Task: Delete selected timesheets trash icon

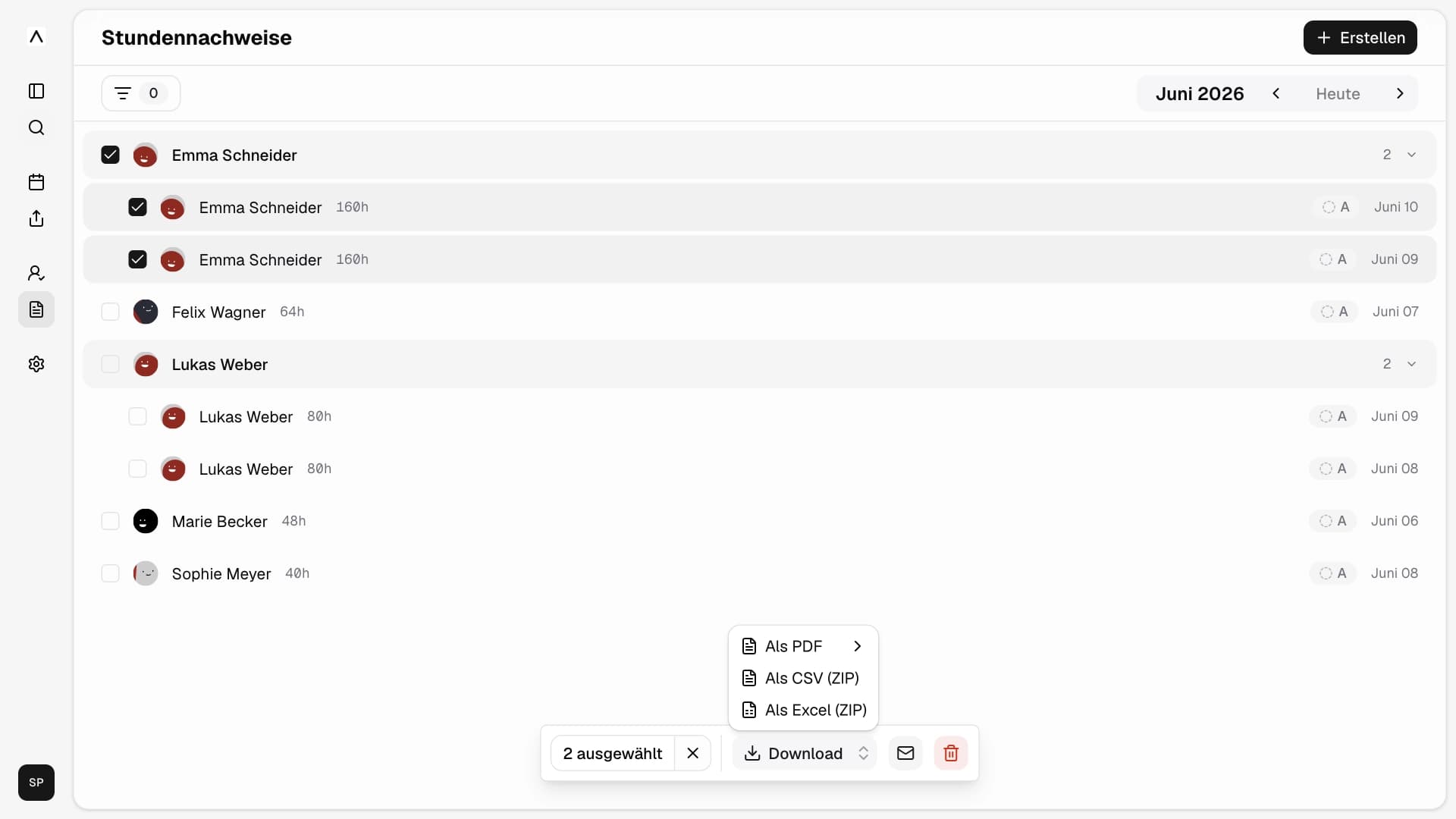Action: 951,753
